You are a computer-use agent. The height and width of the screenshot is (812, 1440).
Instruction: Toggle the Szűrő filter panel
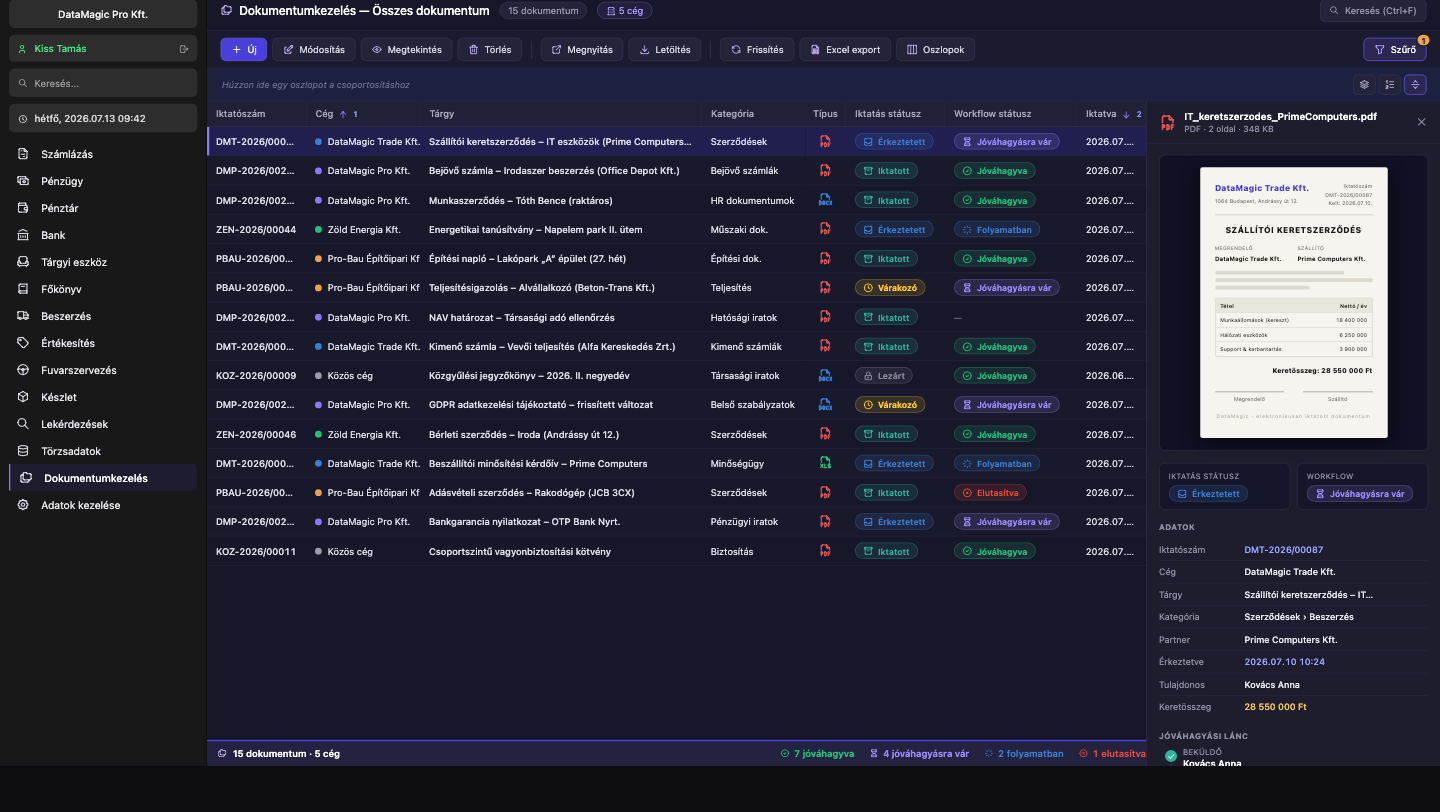[1394, 49]
